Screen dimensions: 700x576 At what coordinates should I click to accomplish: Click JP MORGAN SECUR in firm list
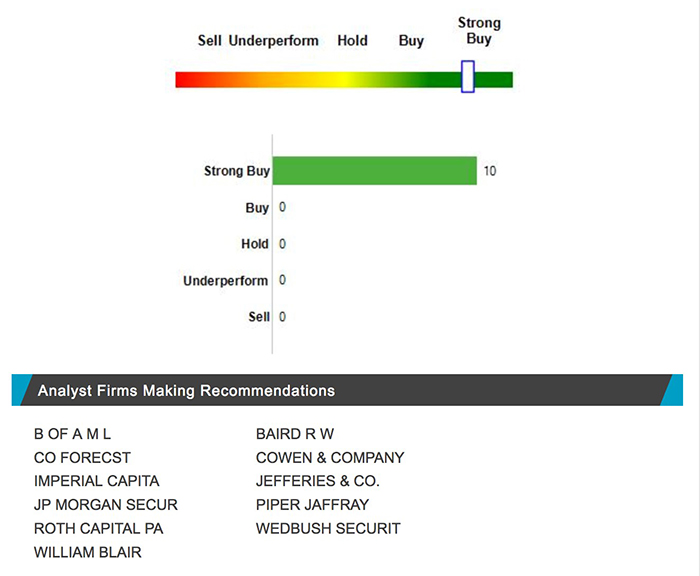pyautogui.click(x=105, y=505)
